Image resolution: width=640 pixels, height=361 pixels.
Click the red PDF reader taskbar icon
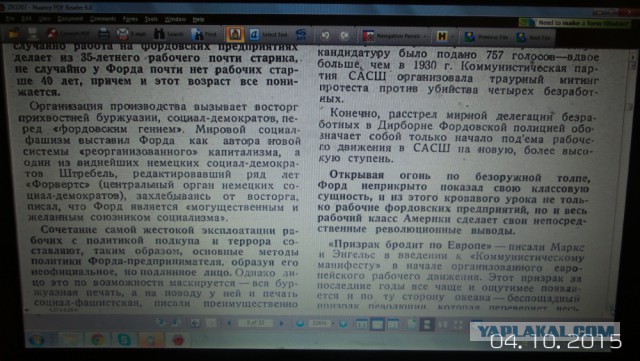pyautogui.click(x=178, y=340)
